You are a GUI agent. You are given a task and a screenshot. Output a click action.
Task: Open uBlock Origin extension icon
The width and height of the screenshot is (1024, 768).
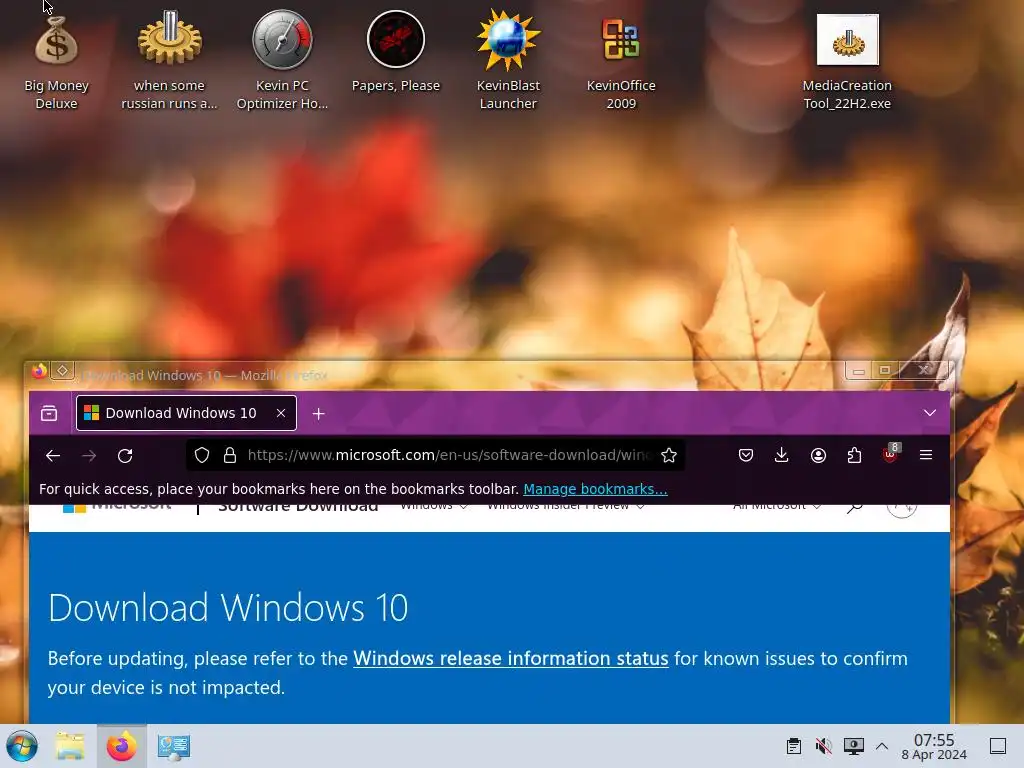(890, 454)
